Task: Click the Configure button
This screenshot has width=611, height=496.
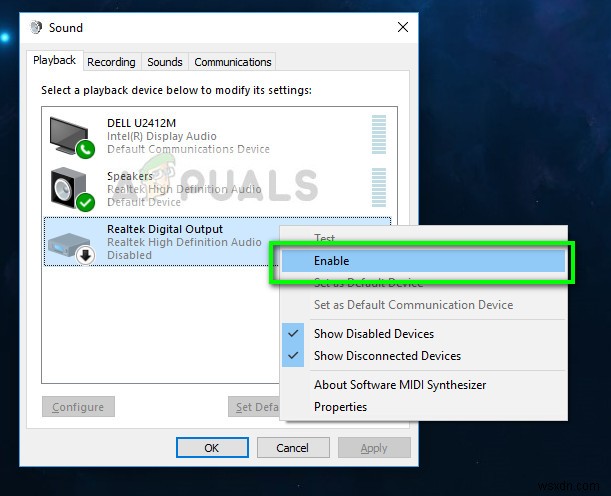Action: pos(78,407)
